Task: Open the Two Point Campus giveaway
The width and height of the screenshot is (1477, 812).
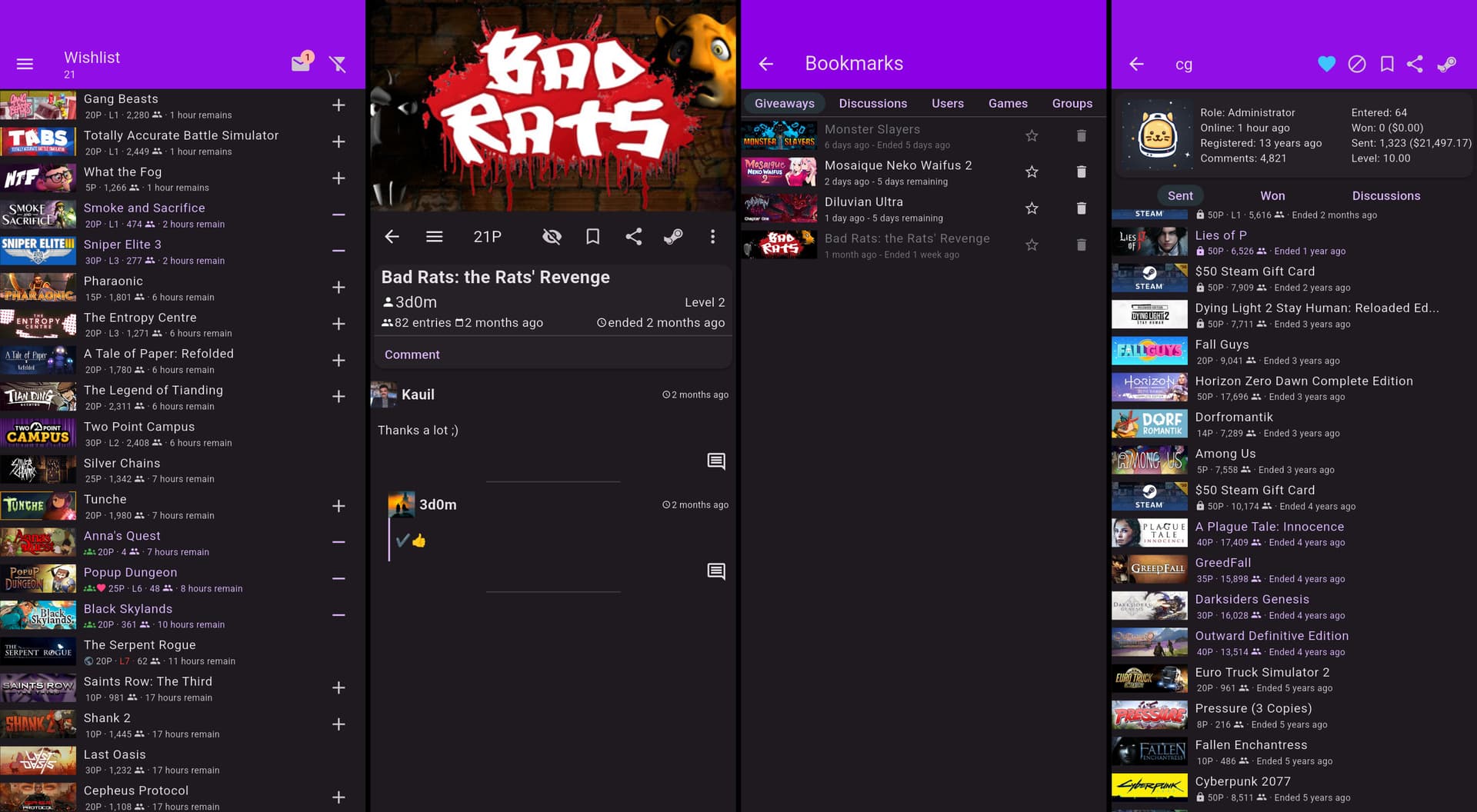Action: tap(182, 434)
